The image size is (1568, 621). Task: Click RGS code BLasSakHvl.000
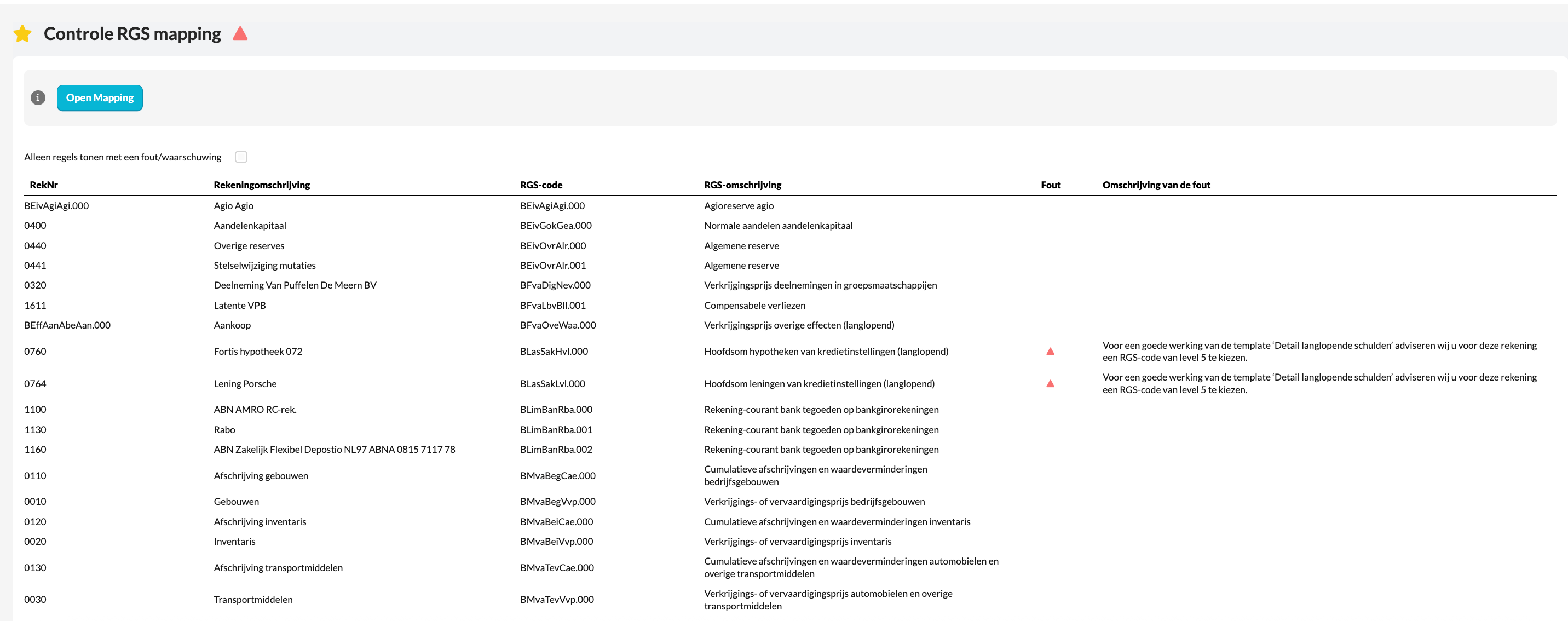pos(554,351)
